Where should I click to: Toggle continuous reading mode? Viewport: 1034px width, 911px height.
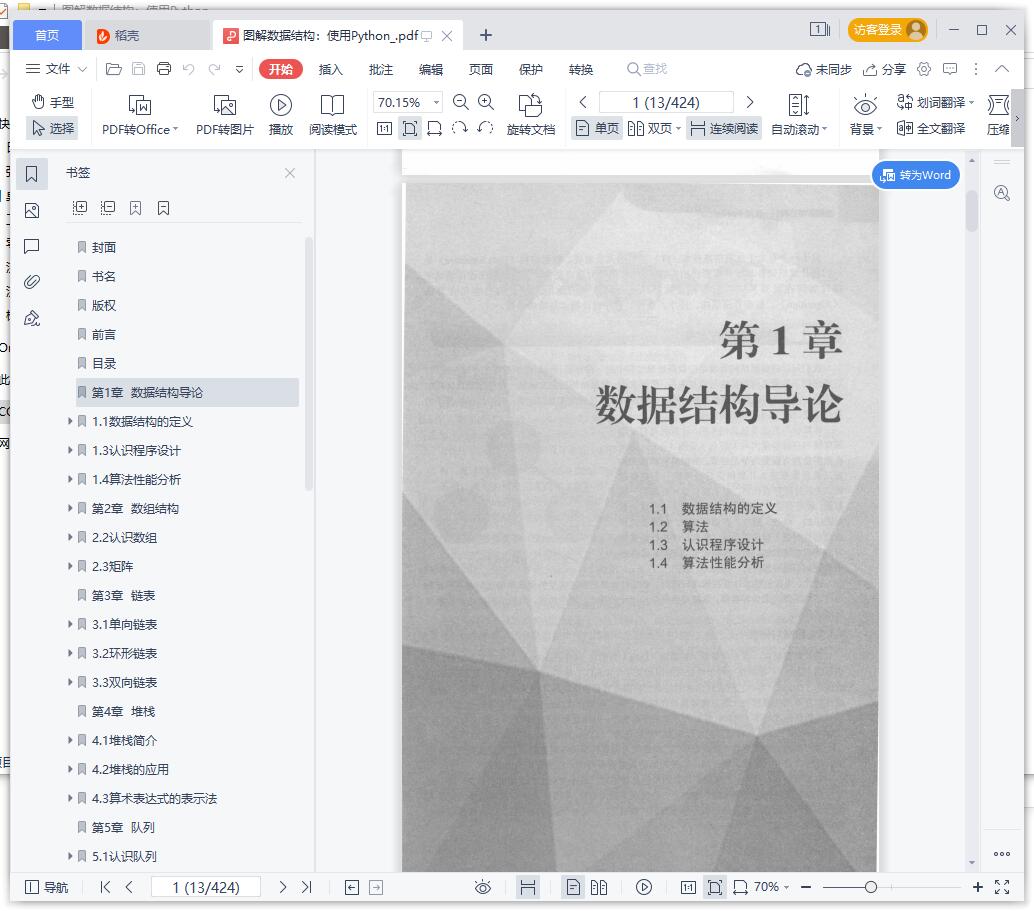723,128
